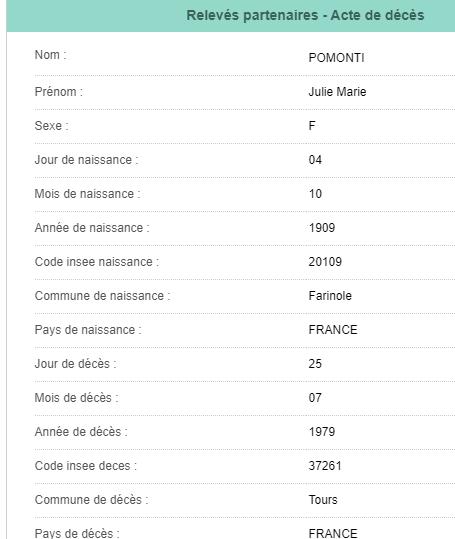
Task: Select the surname value POMONTI
Action: coord(336,58)
